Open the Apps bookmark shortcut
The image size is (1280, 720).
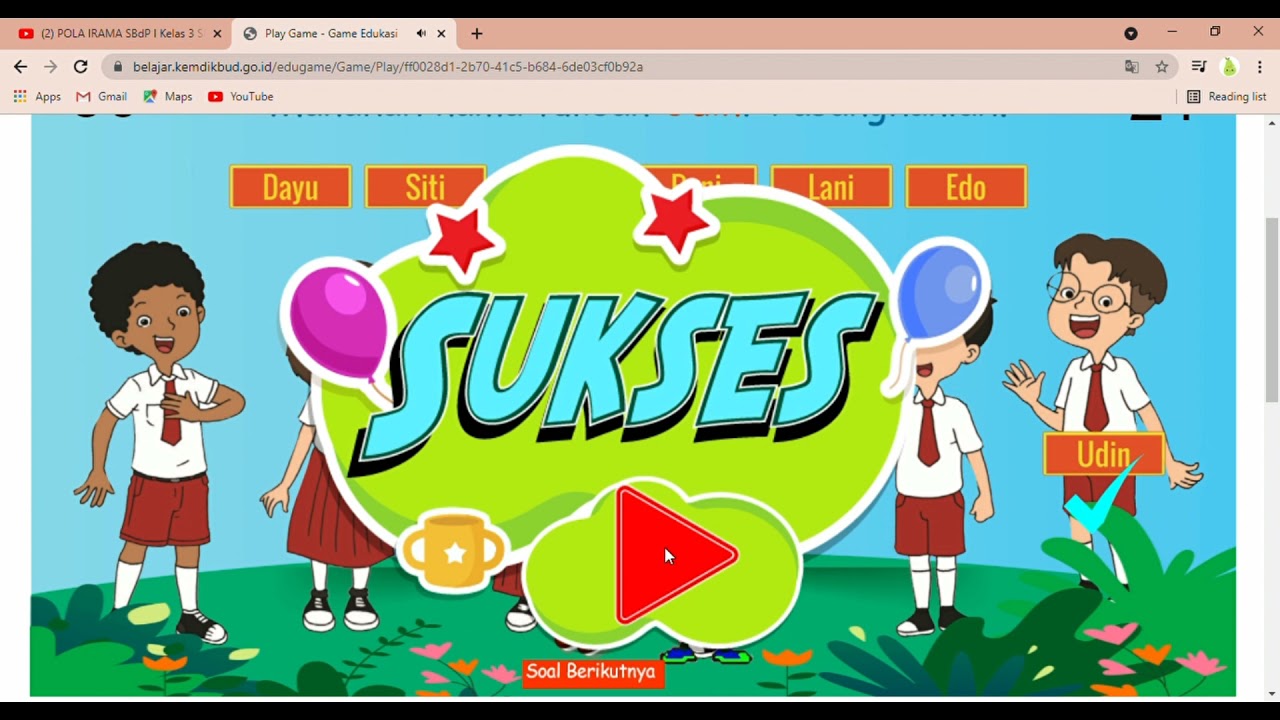point(37,97)
